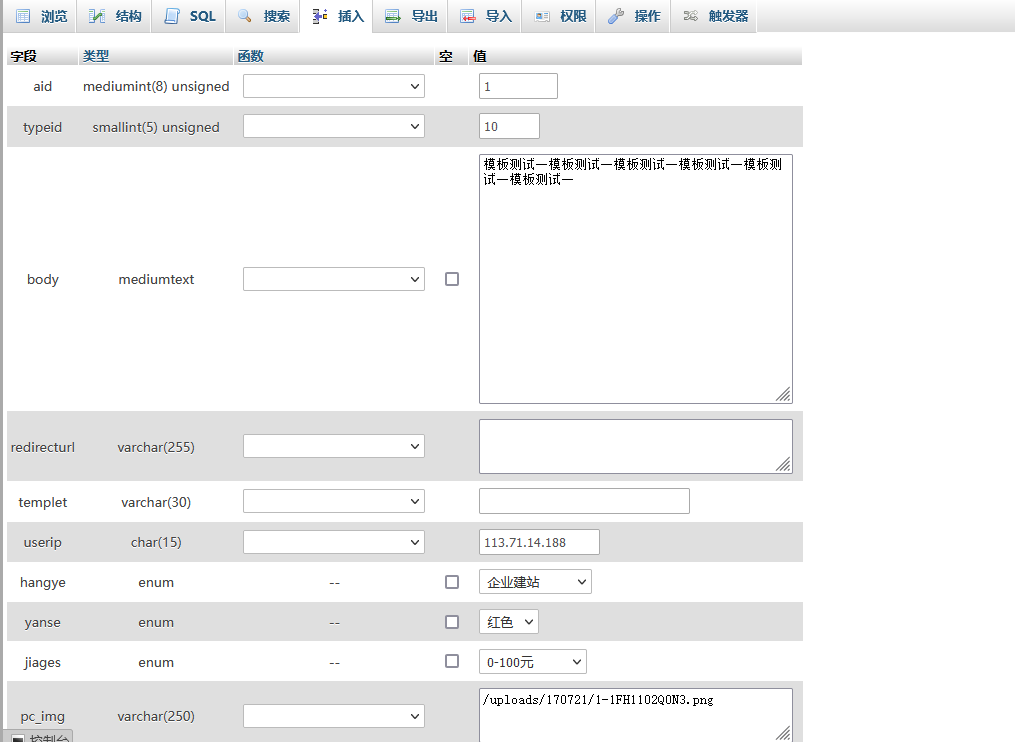Screen dimensions: 1015x742
Task: Open the function dropdown for redirecturl
Action: pos(334,446)
